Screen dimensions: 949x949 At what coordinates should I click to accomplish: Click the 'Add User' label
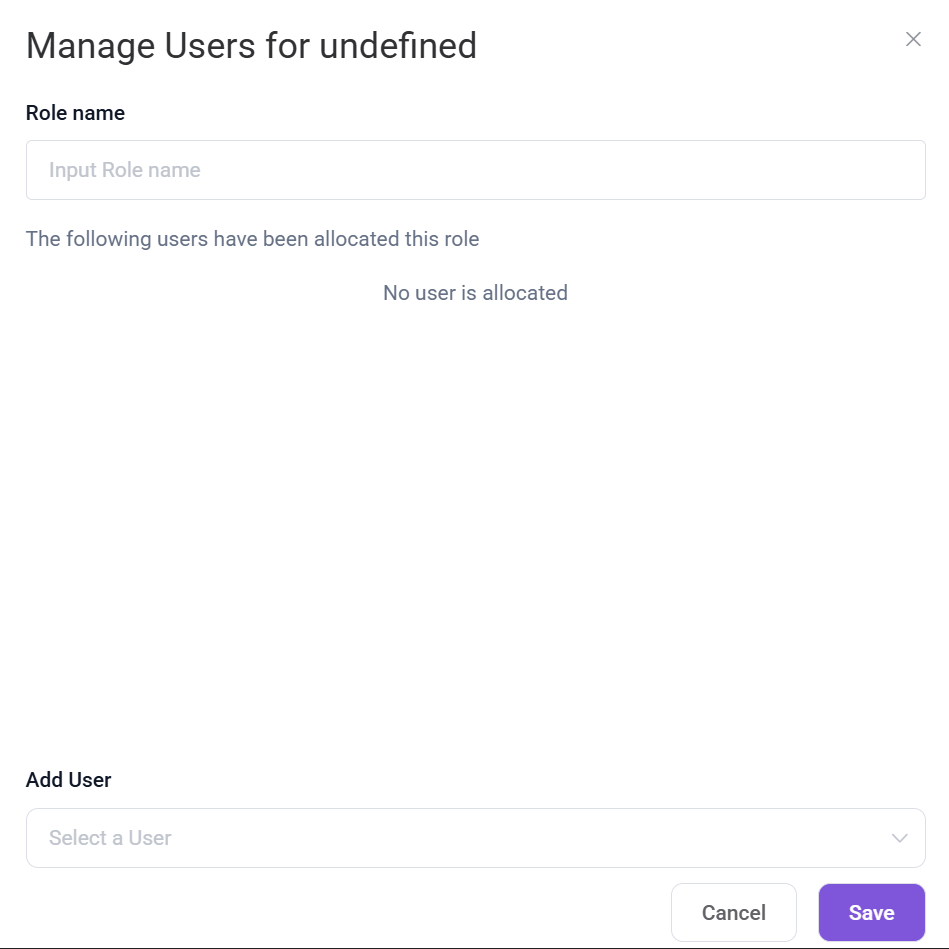(x=68, y=780)
